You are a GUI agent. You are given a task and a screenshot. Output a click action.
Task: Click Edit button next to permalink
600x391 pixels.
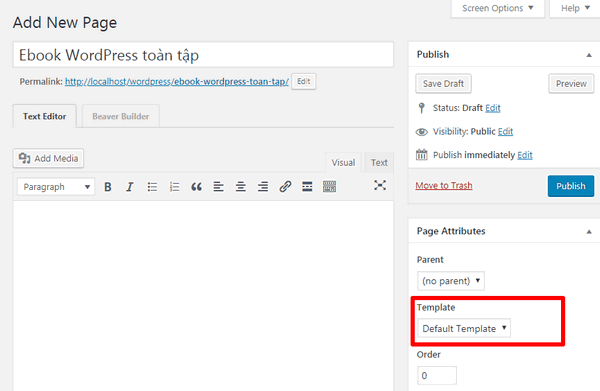tap(303, 81)
